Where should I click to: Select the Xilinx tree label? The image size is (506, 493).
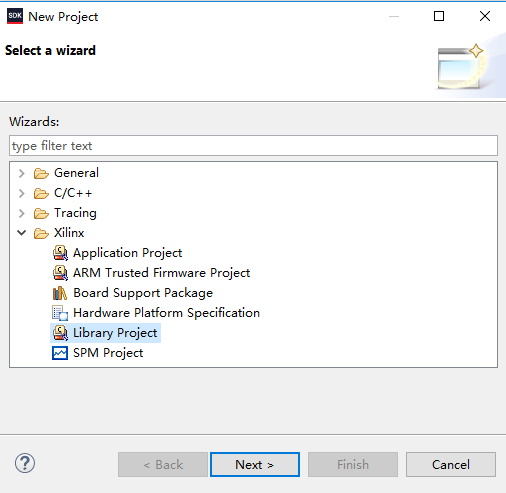coord(69,233)
